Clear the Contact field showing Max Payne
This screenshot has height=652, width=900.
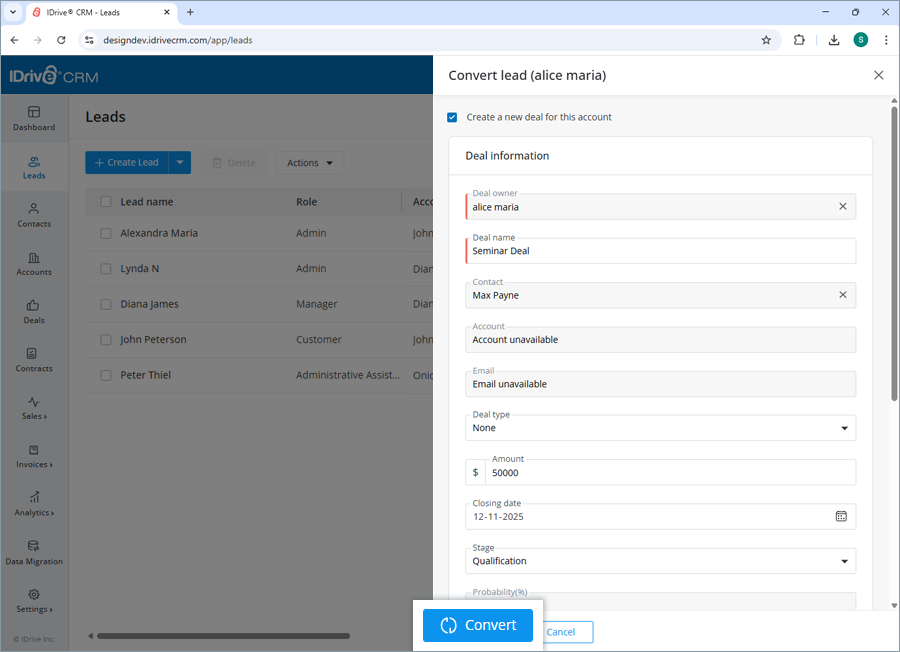point(843,295)
